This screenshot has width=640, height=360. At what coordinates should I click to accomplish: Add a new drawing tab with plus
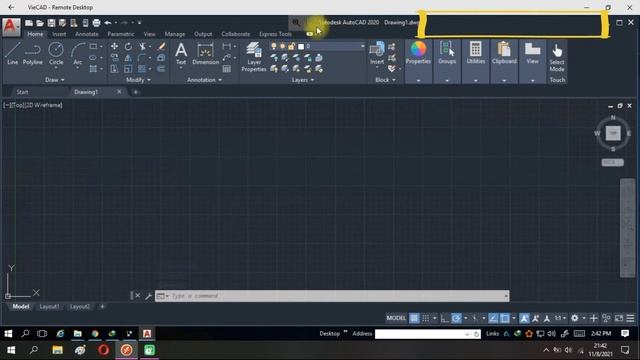tap(136, 92)
